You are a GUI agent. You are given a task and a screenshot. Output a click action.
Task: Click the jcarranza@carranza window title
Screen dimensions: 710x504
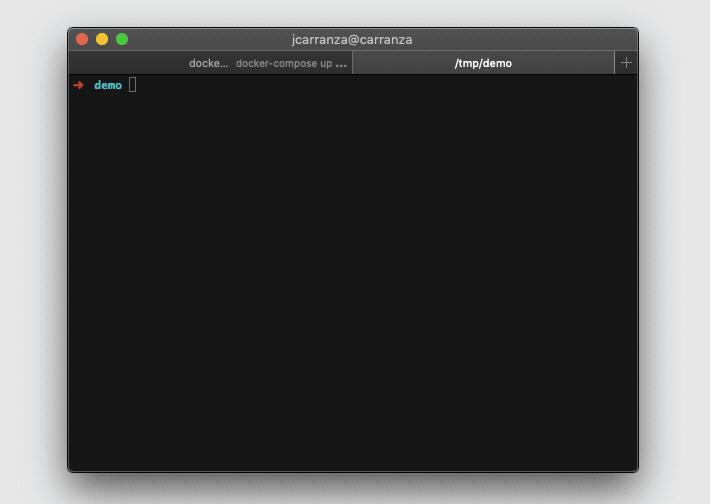click(352, 40)
